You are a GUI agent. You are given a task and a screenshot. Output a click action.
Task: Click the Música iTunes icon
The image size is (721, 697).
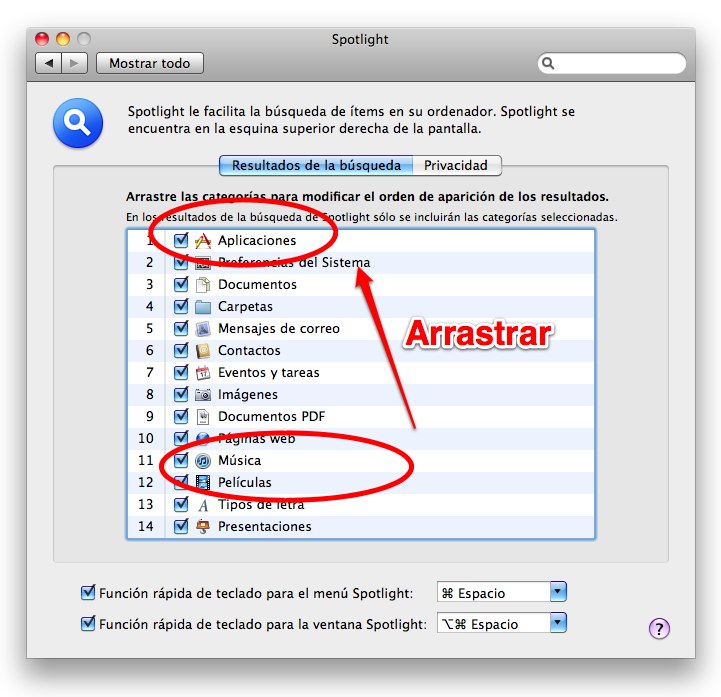(203, 460)
